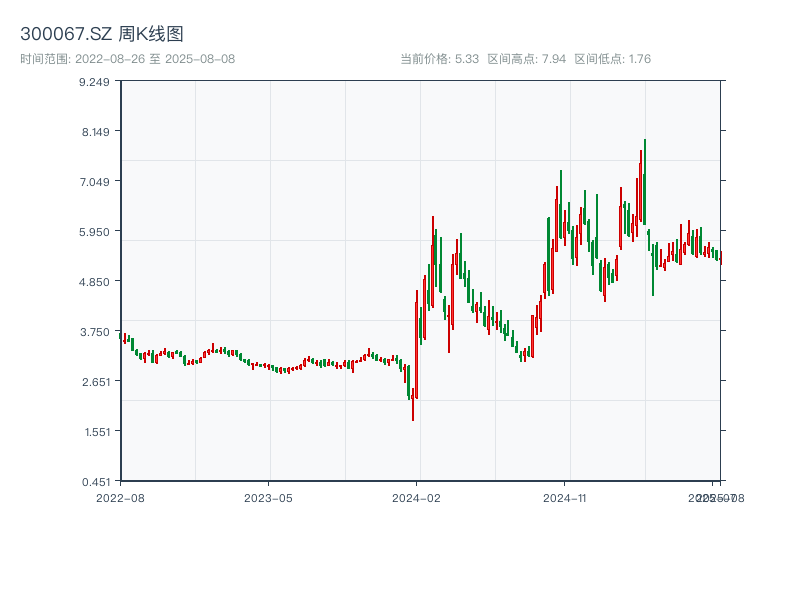This screenshot has height=600, width=800.
Task: Click the x-axis label 2022-08
Action: coord(120,498)
